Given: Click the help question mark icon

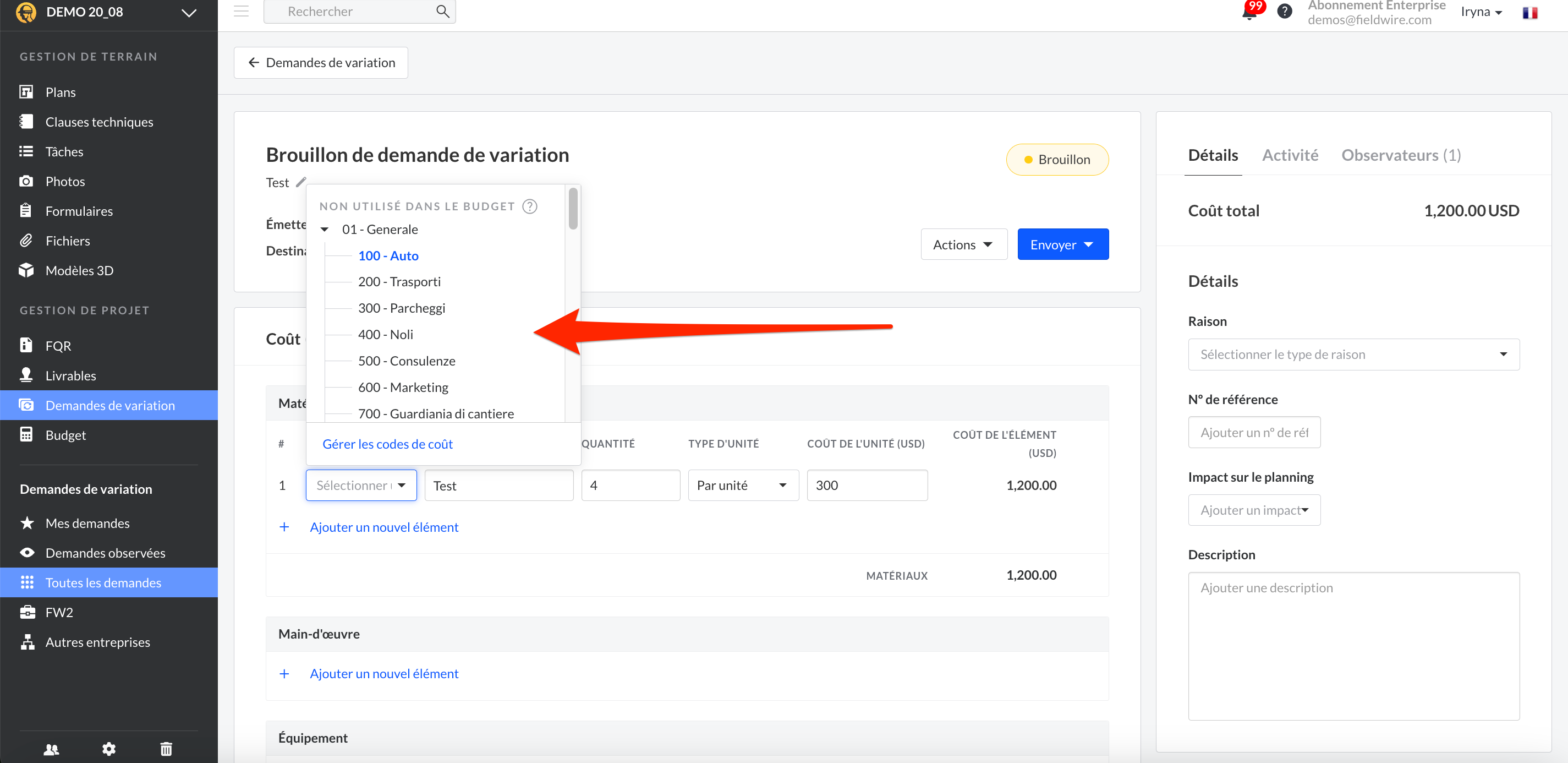Looking at the screenshot, I should [x=1284, y=12].
